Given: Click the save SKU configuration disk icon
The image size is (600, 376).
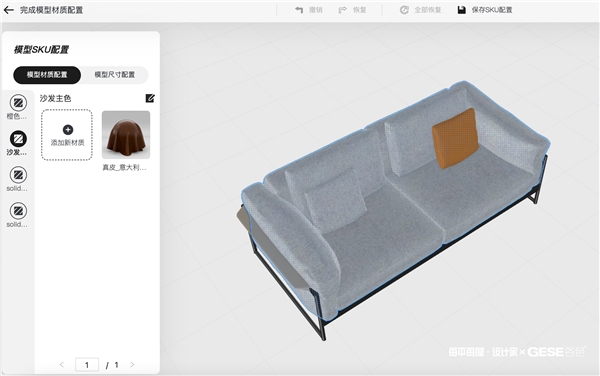Looking at the screenshot, I should tap(462, 10).
